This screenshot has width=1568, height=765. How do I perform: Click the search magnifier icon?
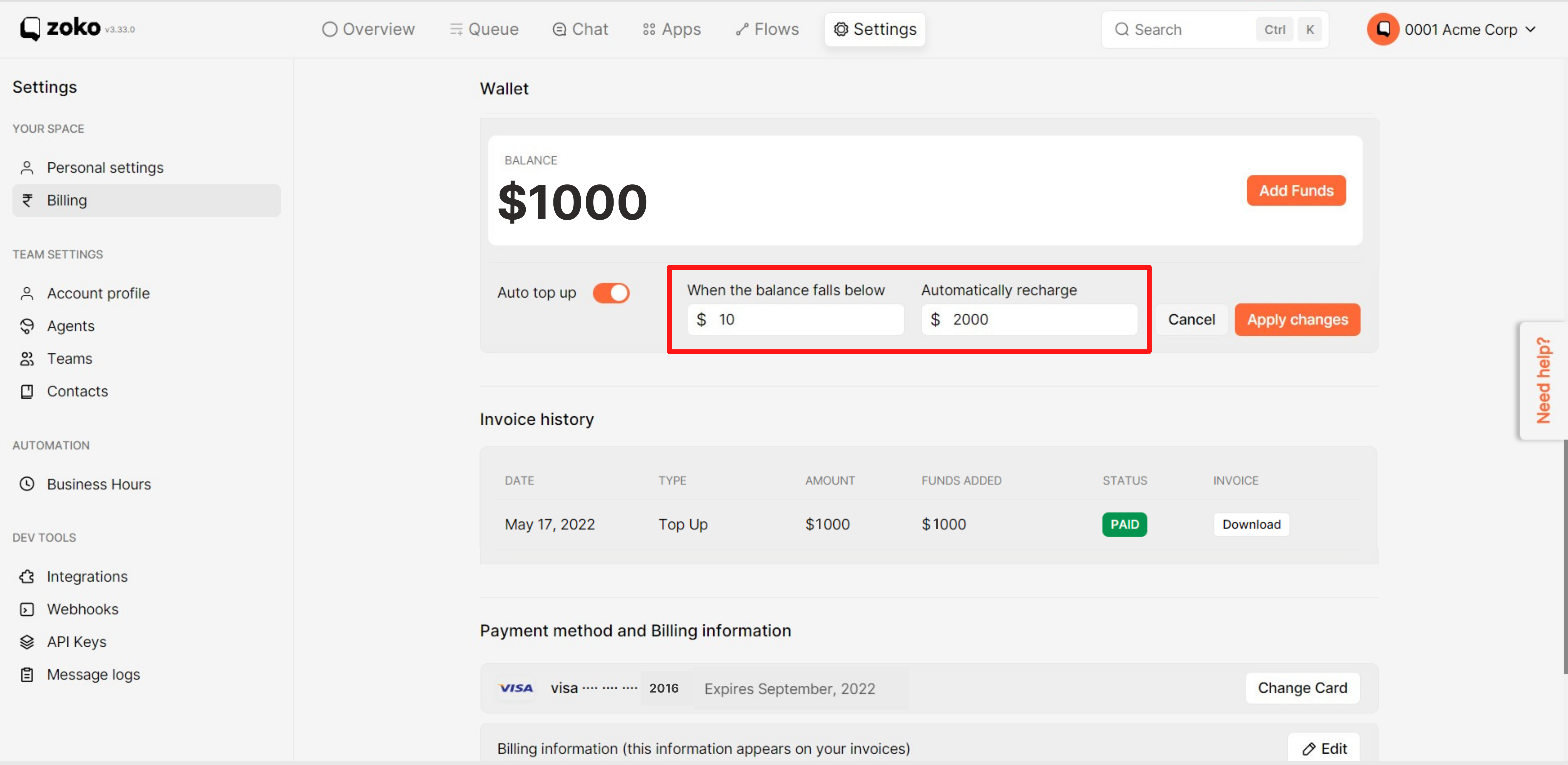pyautogui.click(x=1122, y=29)
